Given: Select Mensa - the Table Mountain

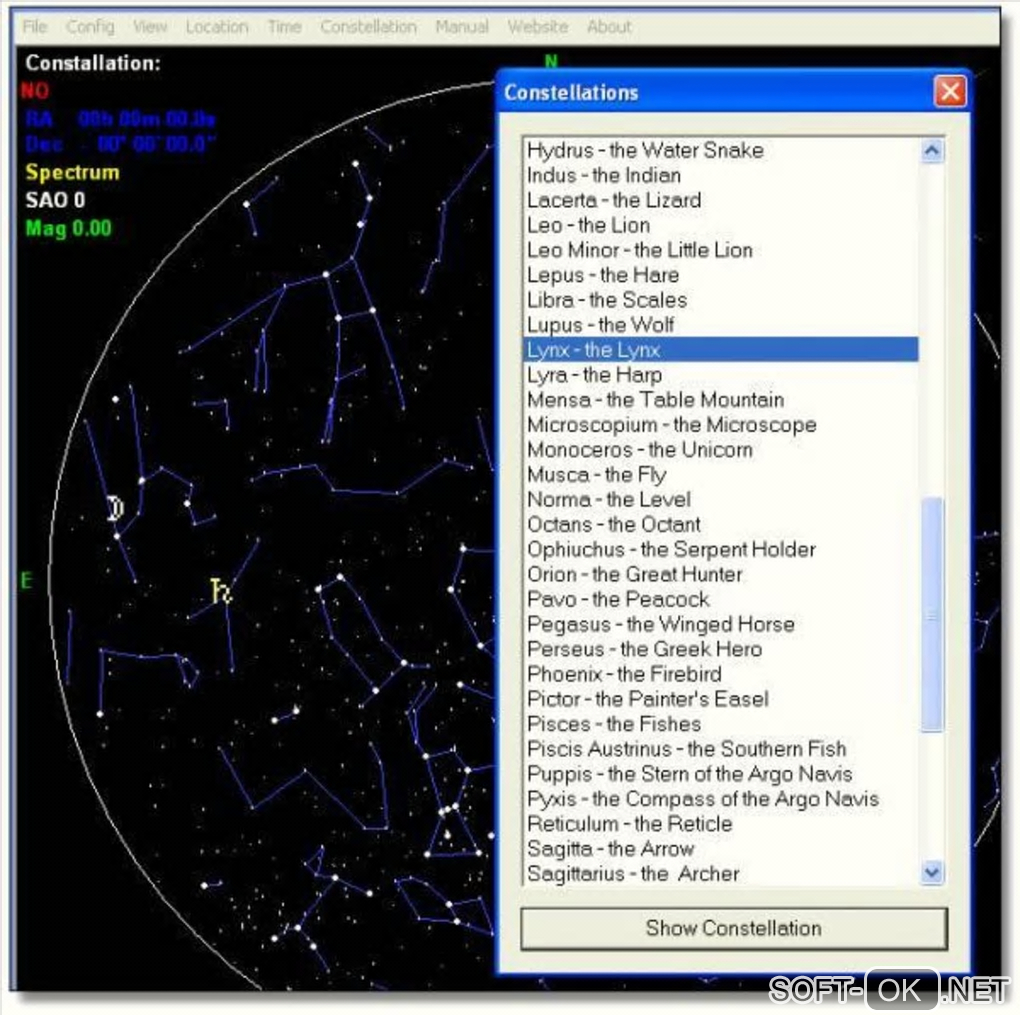Looking at the screenshot, I should pyautogui.click(x=720, y=399).
